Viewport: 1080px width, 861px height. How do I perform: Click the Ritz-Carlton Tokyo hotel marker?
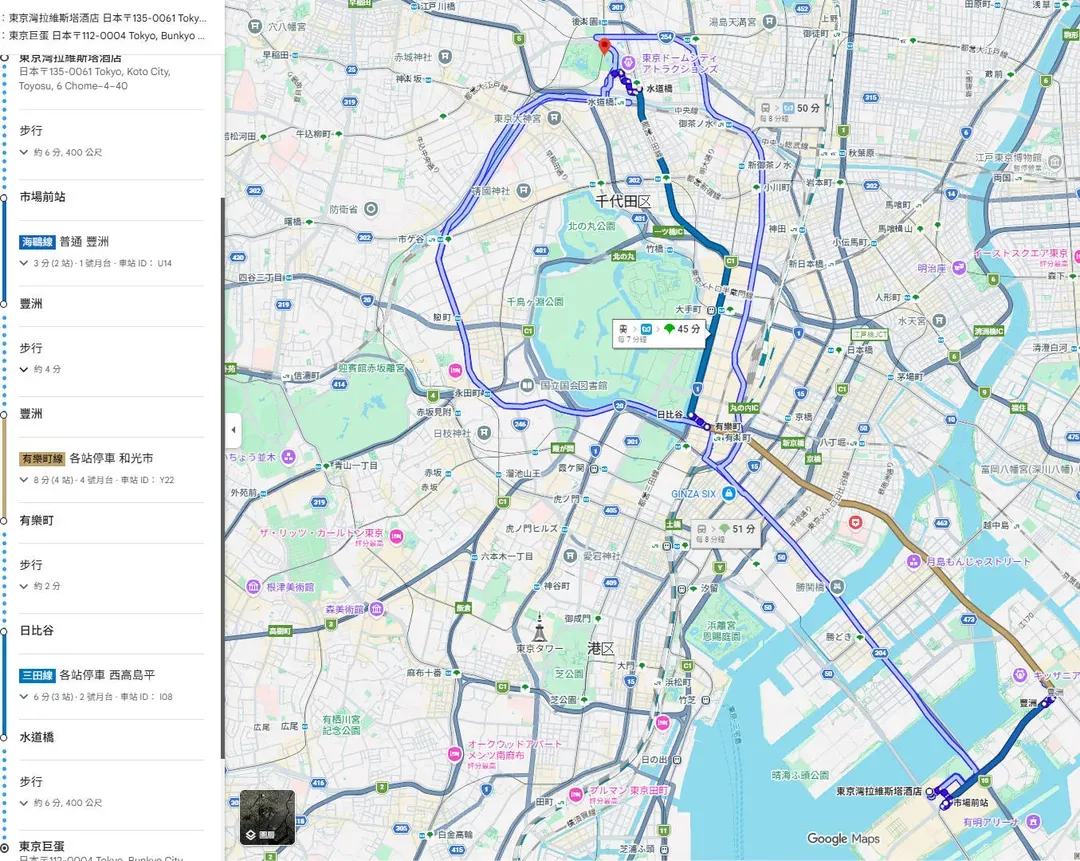point(397,537)
